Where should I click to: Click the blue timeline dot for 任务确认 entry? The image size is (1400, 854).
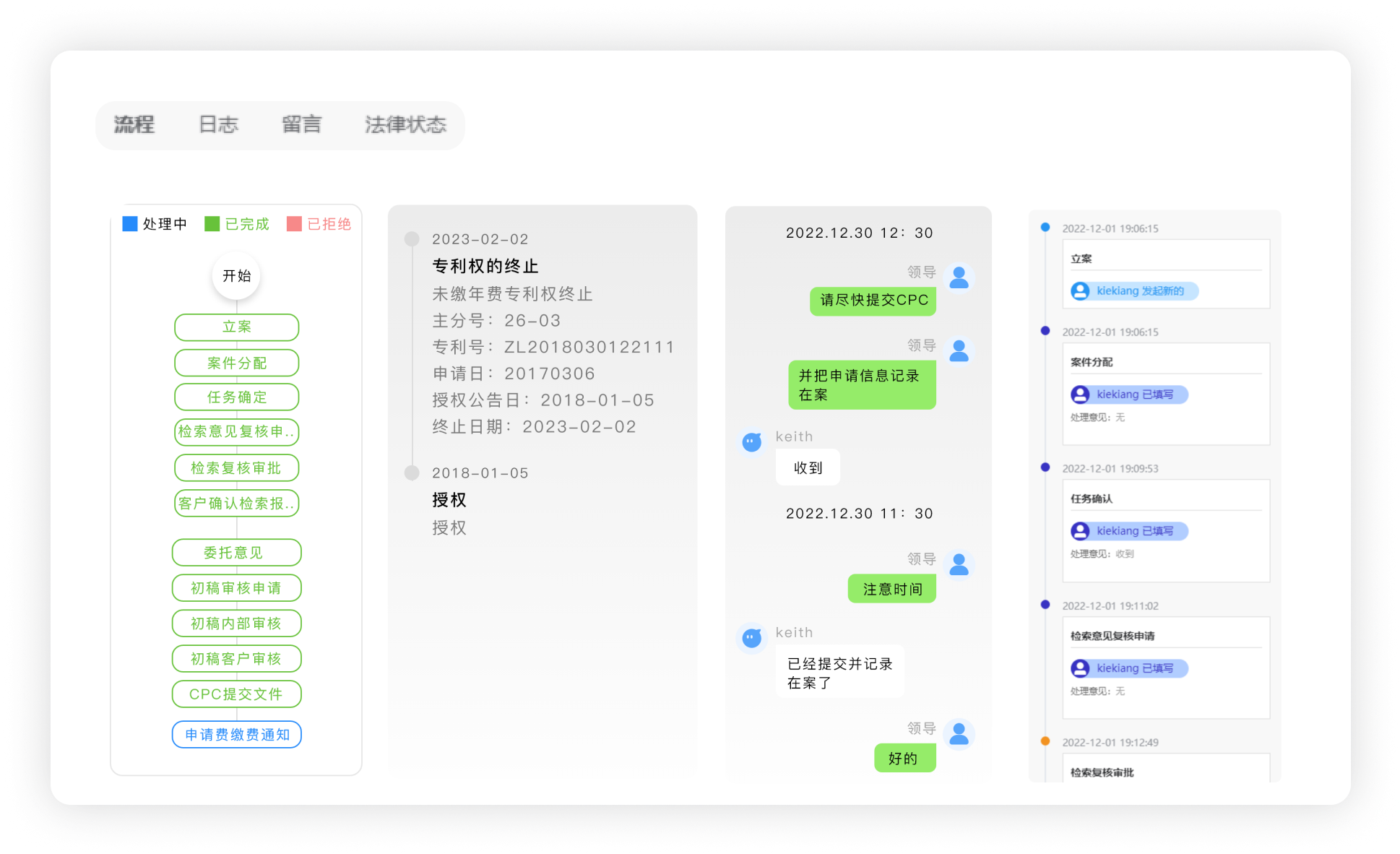click(x=1045, y=467)
